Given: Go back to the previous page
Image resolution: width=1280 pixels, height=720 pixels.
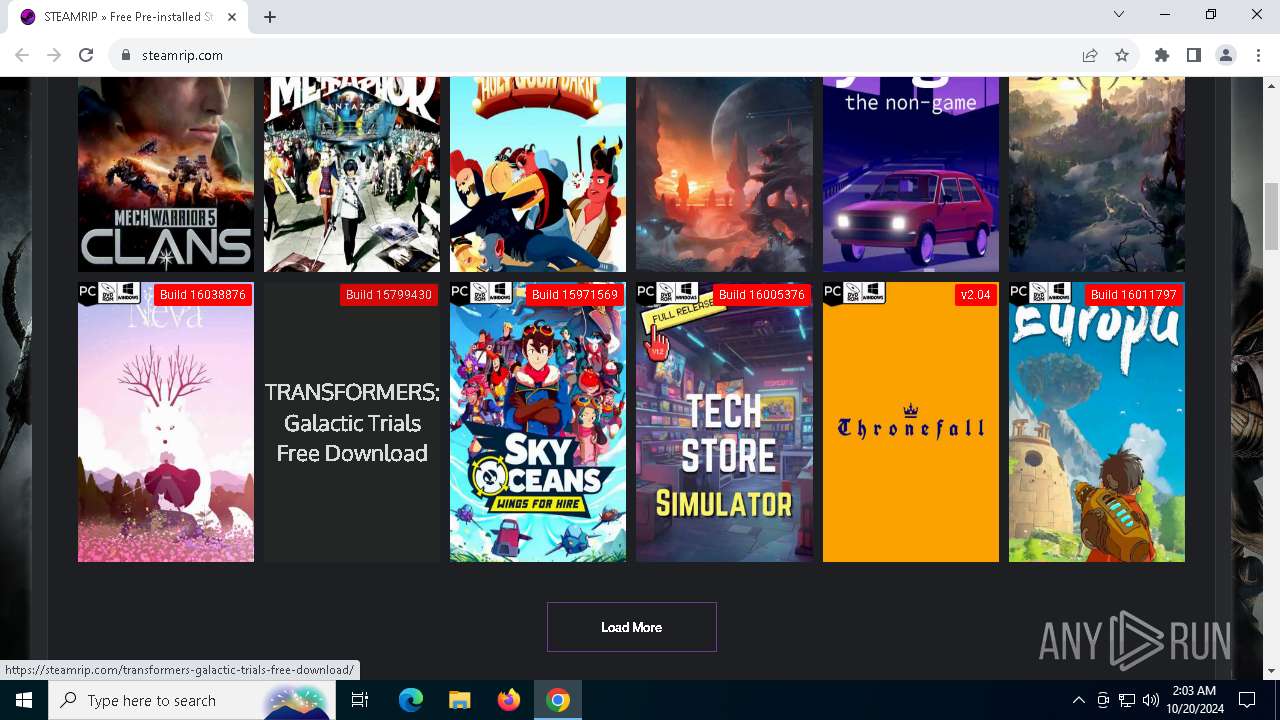Looking at the screenshot, I should click(22, 55).
